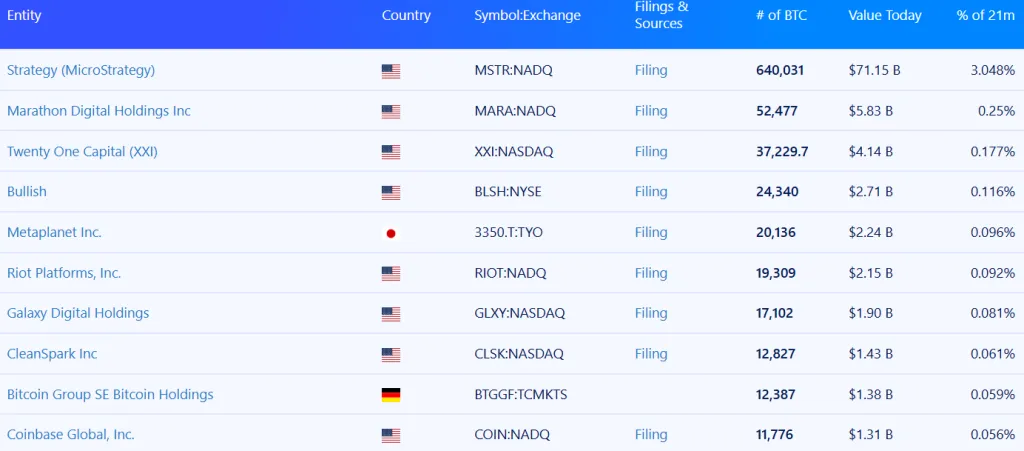Click the Japan flag next to Metaplanet Inc.
This screenshot has width=1024, height=451.
pyautogui.click(x=390, y=233)
